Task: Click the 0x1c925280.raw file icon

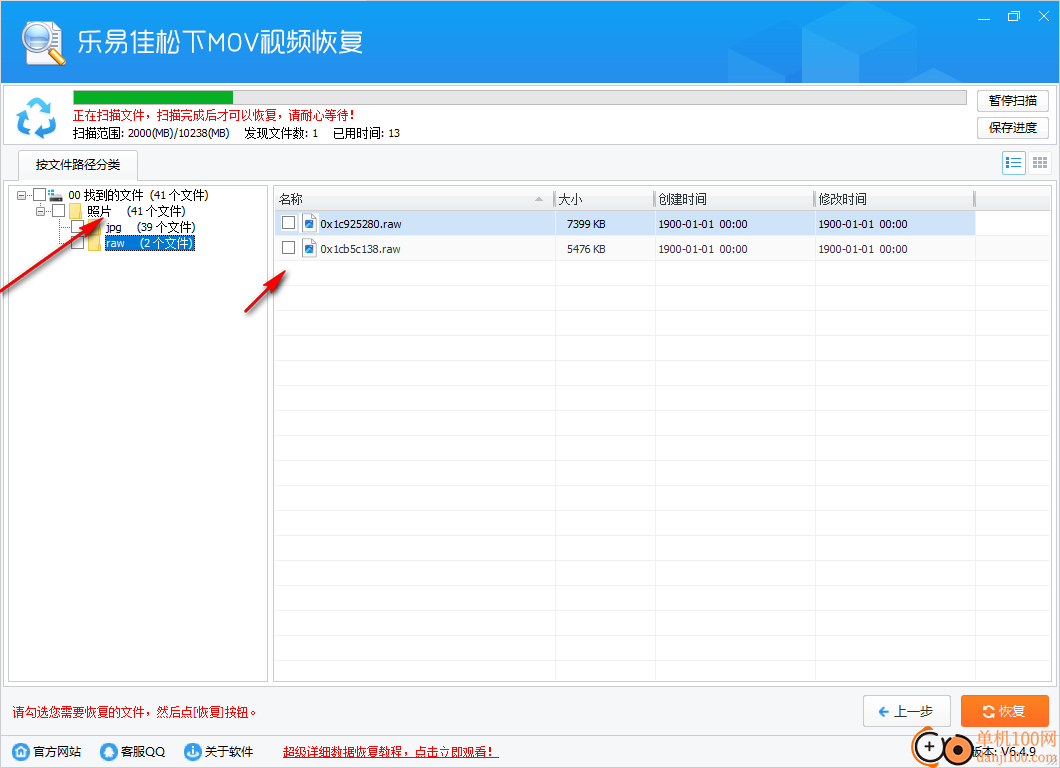Action: [309, 224]
